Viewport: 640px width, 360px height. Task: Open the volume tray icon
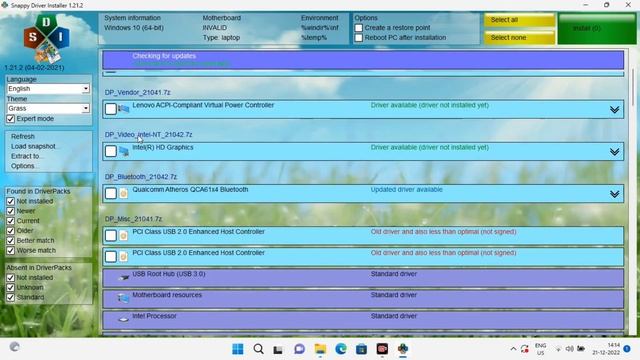click(x=569, y=349)
